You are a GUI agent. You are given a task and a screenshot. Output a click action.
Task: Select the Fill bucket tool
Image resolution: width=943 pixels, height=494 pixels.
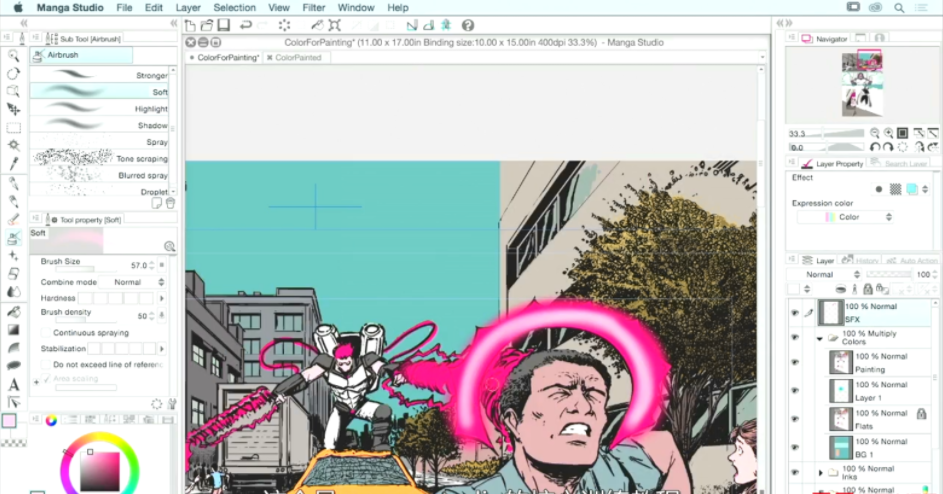(14, 311)
